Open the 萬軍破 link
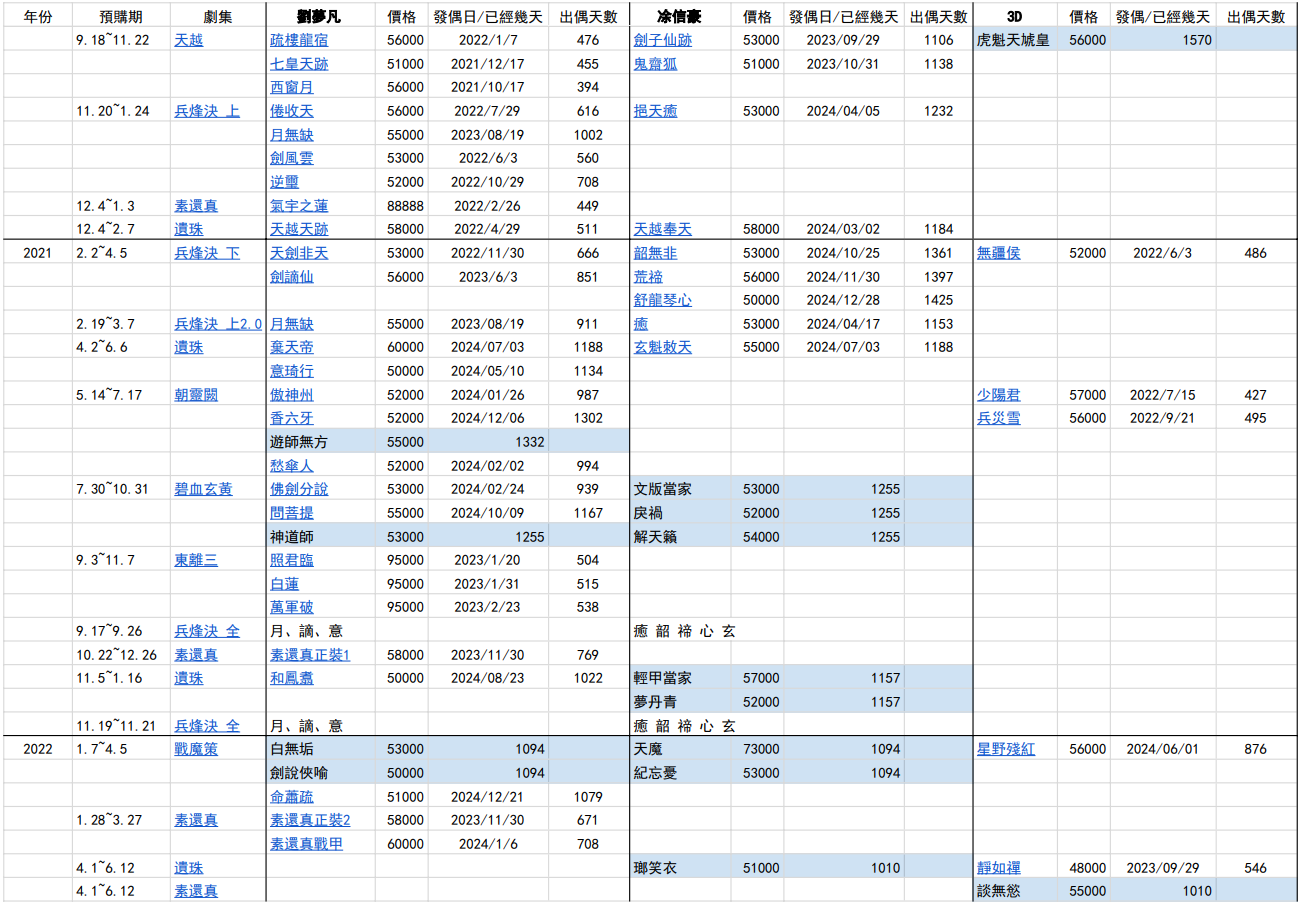Screen dimensions: 1302x906 (292, 607)
